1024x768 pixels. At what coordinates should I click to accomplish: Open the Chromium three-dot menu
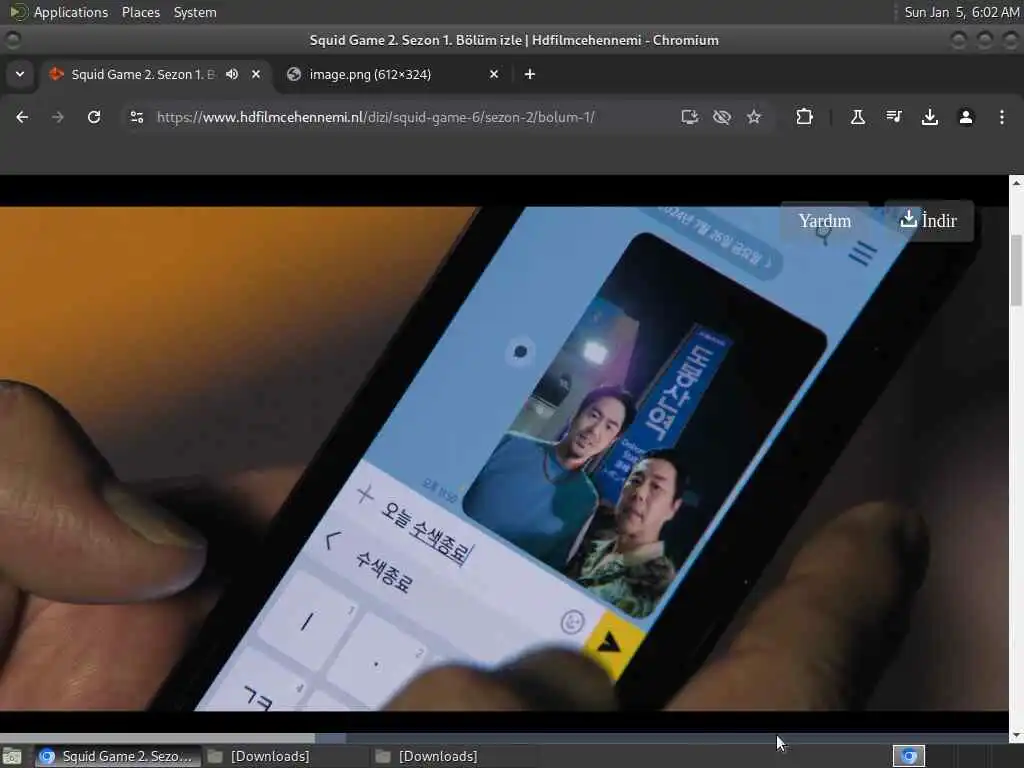[x=1002, y=117]
